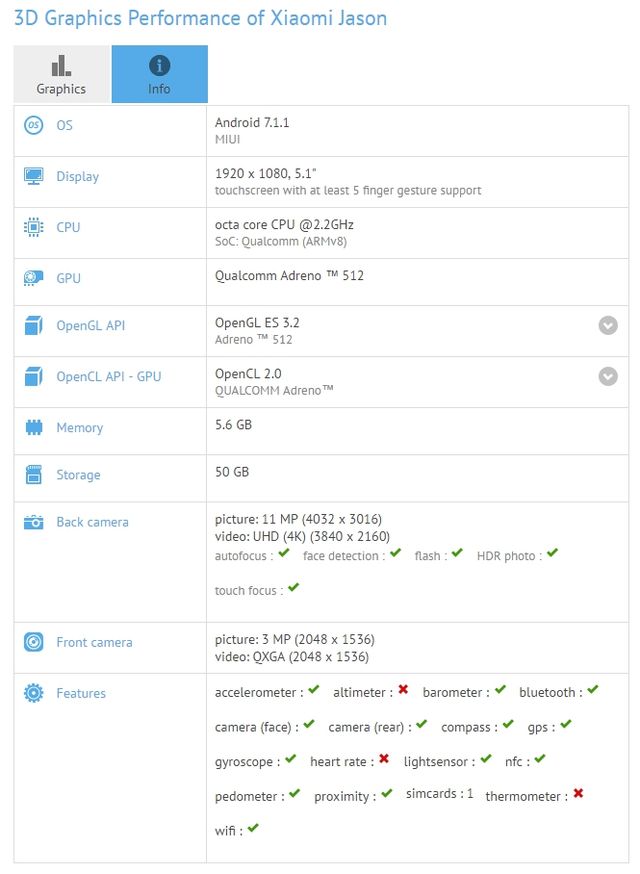Viewport: 640px width, 874px height.
Task: Toggle the wifi checkmark
Action: click(x=253, y=828)
